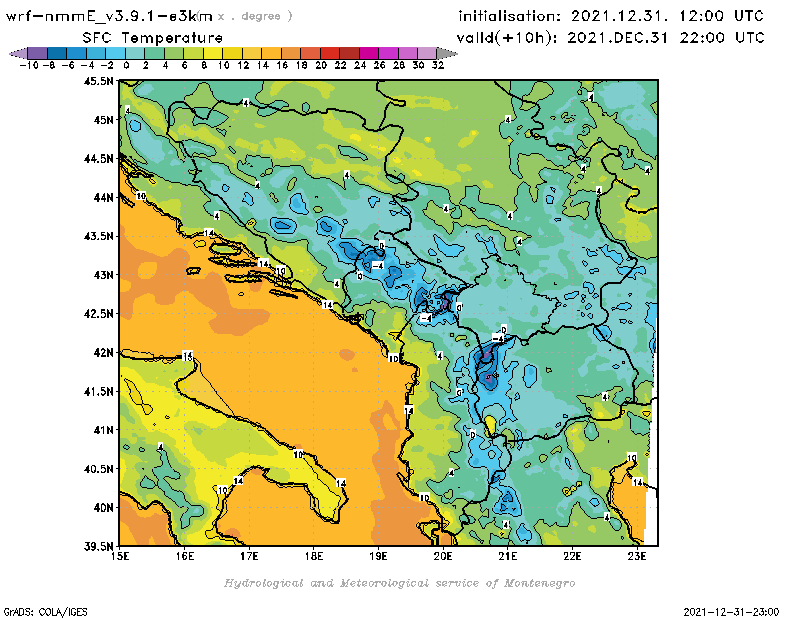The image size is (800, 618).
Task: Click the purple legend swatch between -10 and -8
Action: (37, 53)
